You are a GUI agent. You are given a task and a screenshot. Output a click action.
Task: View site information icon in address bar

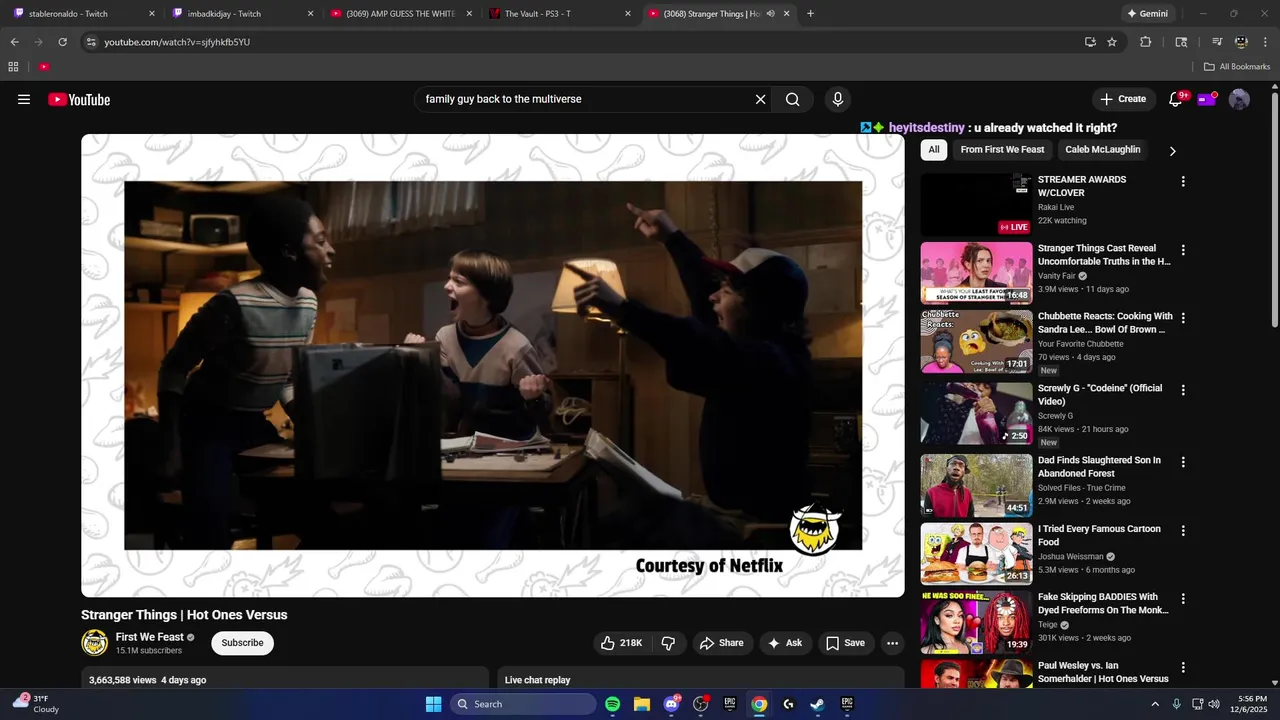(91, 42)
